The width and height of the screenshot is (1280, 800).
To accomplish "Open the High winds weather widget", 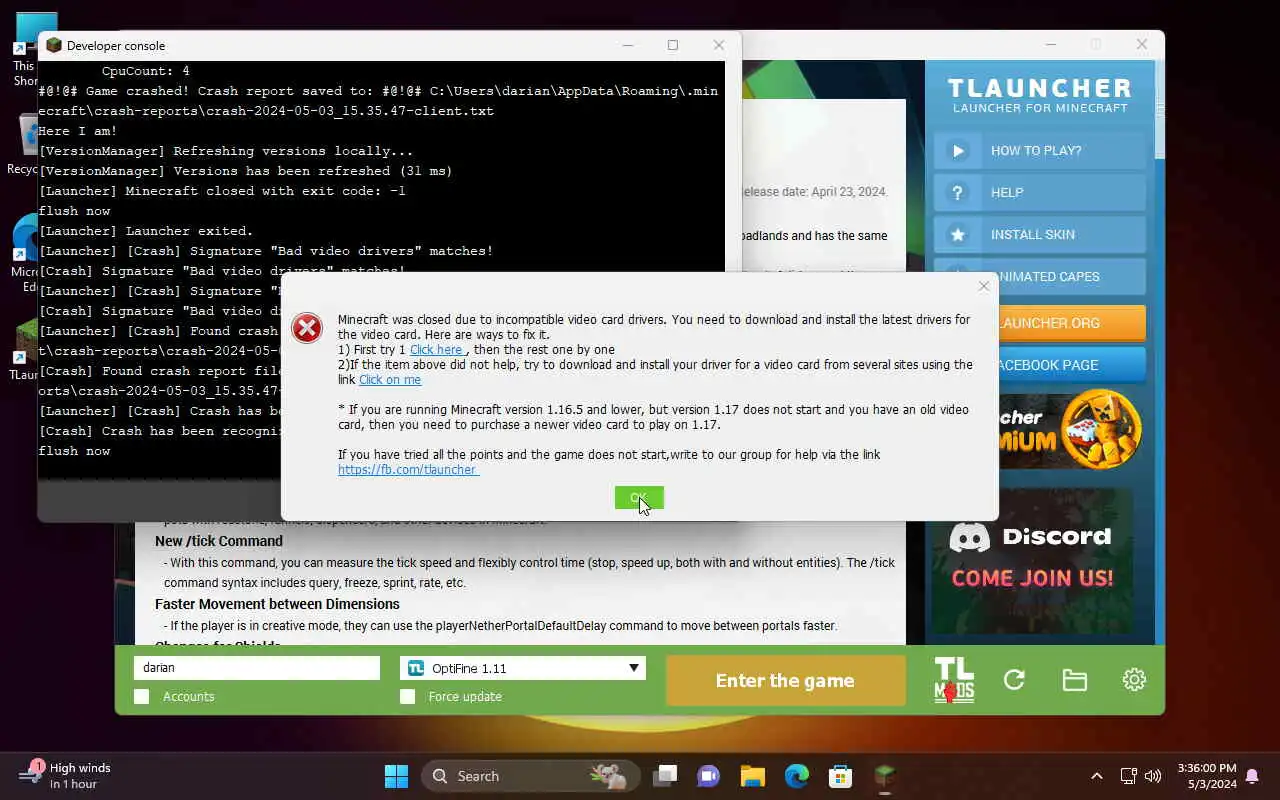I will tap(66, 776).
